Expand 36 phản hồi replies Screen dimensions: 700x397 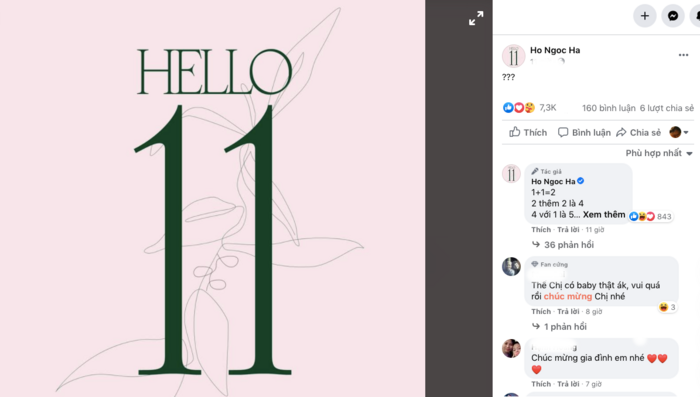tap(563, 245)
